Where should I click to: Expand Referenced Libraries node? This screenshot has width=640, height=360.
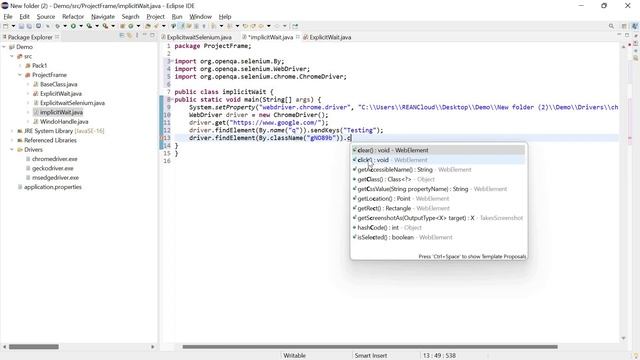point(12,140)
